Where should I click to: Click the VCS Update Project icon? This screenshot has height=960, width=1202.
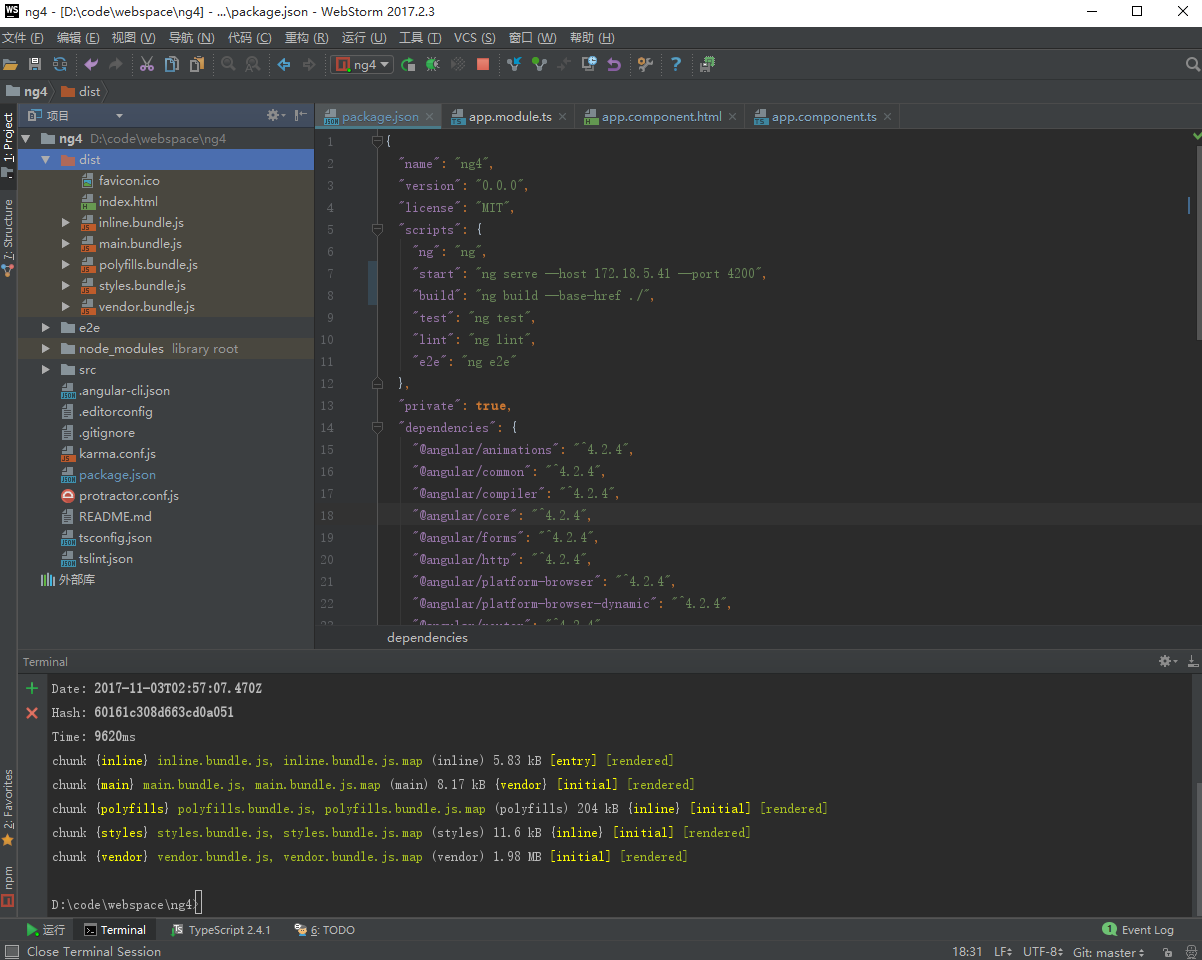tap(515, 64)
